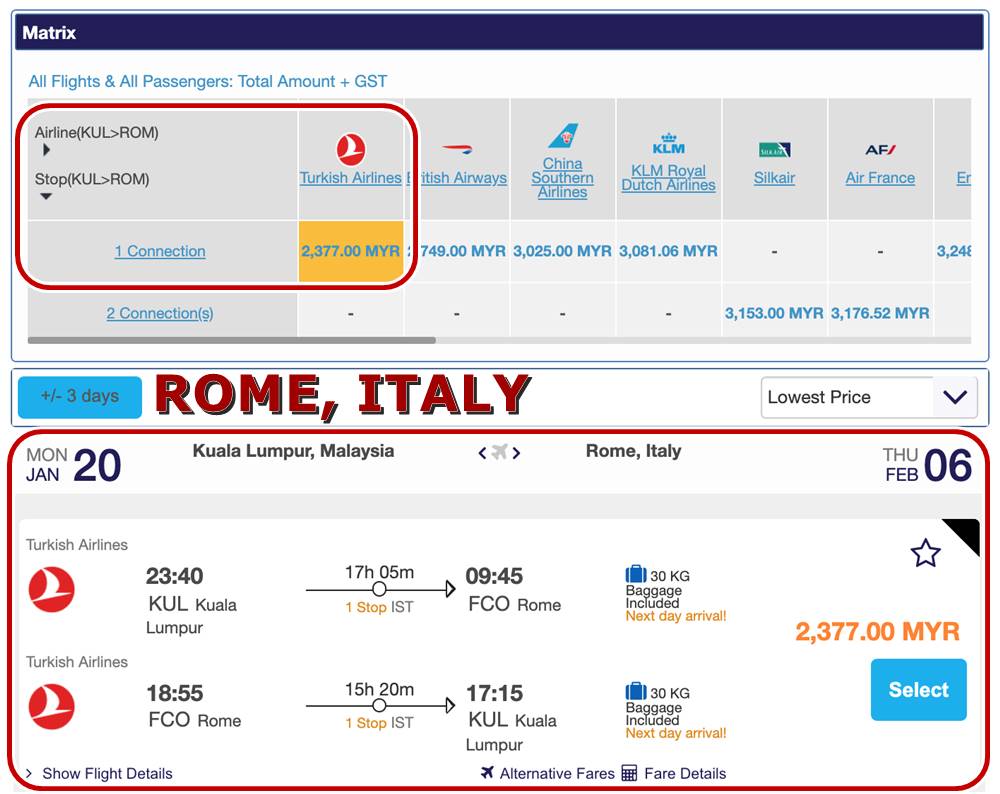Click the luggage icon on outbound flight

[x=636, y=574]
